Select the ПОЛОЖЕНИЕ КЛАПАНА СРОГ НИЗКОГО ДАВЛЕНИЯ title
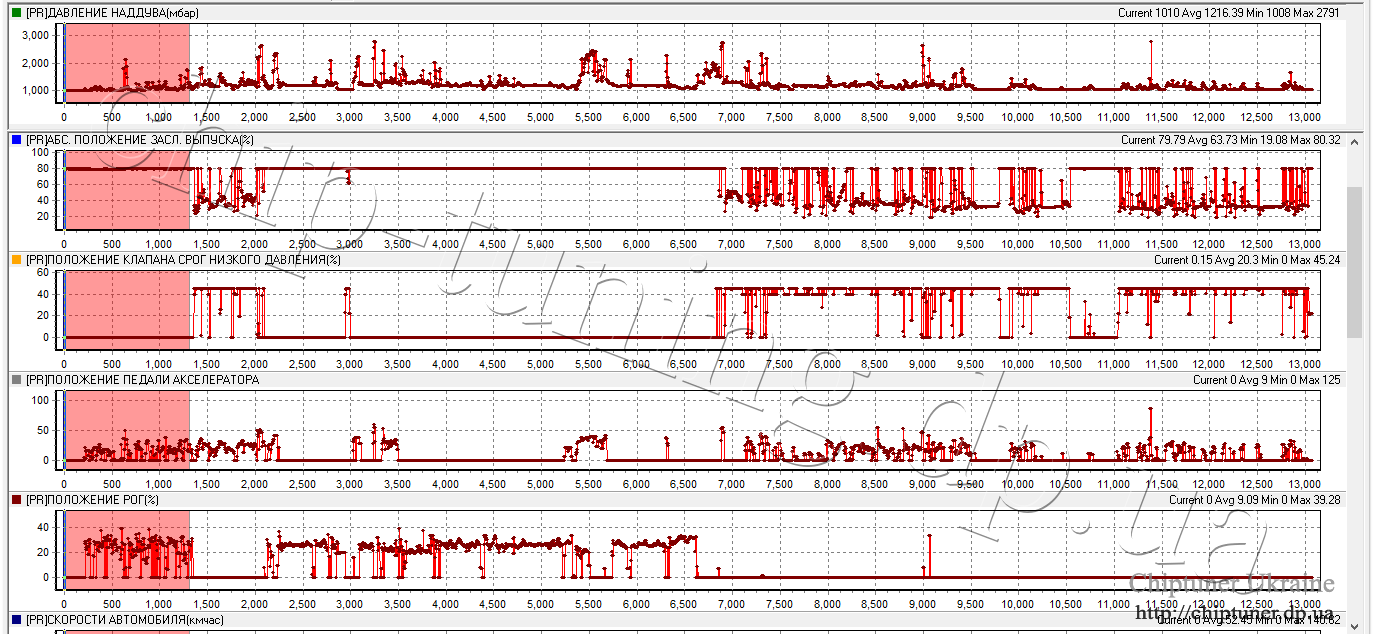 click(183, 260)
